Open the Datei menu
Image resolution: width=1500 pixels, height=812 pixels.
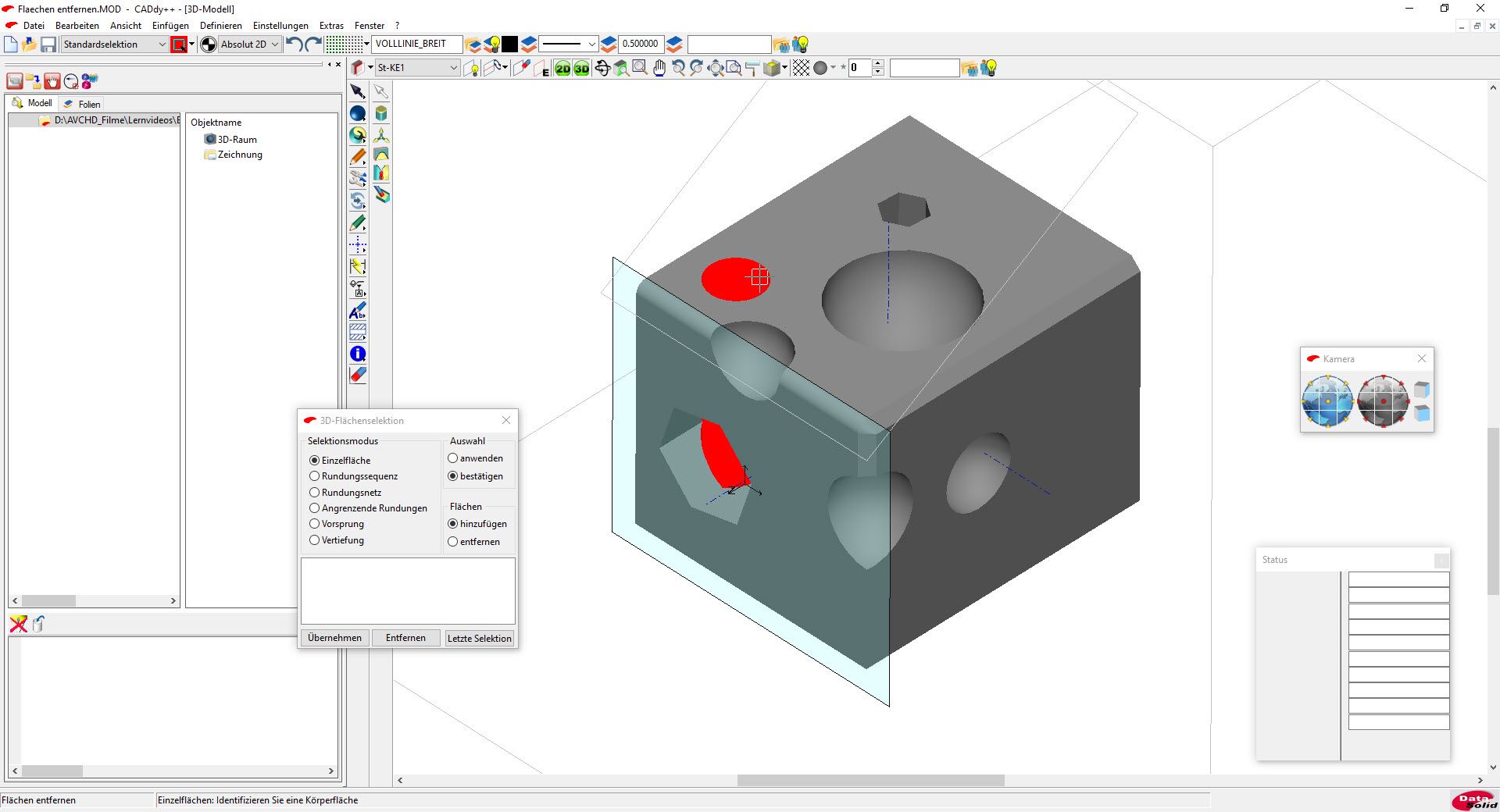(34, 26)
